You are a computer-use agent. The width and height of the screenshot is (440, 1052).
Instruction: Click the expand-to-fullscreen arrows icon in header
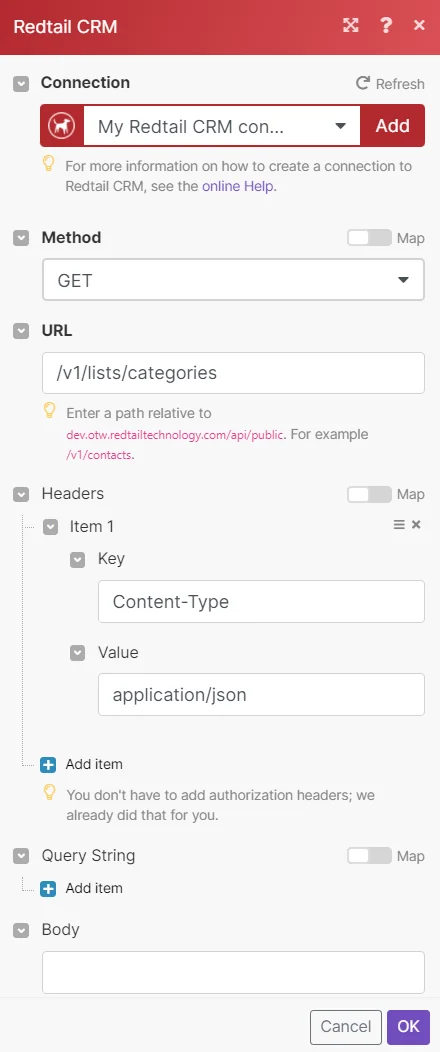tap(350, 25)
